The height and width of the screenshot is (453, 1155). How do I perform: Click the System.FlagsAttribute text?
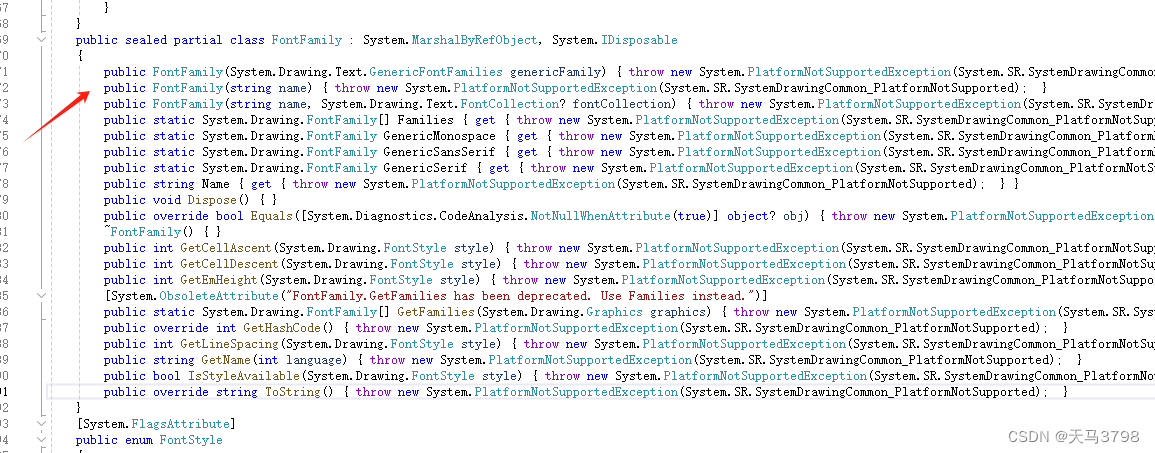tap(155, 424)
